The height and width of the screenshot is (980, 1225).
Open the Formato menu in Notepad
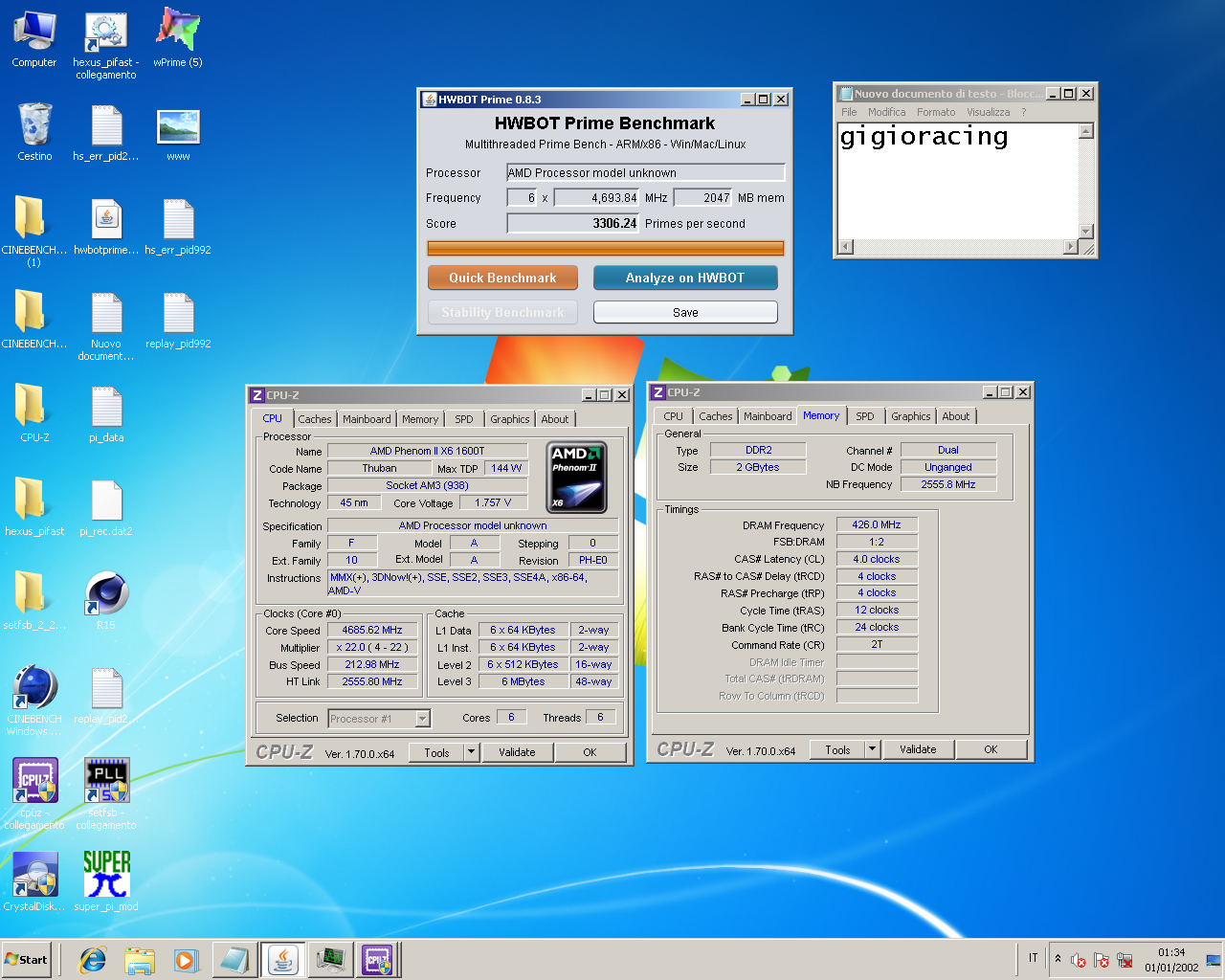coord(935,112)
